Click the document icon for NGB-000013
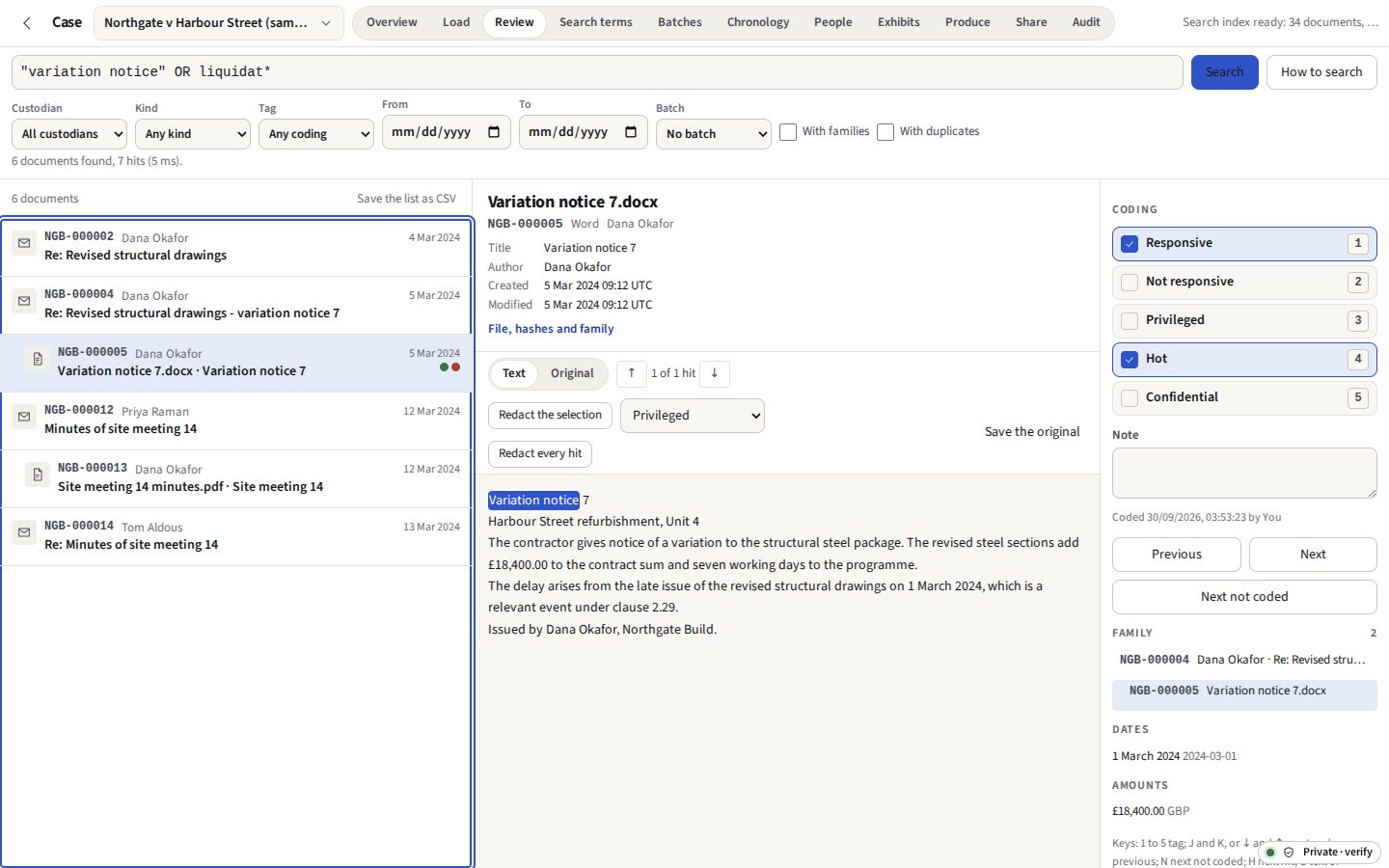1389x868 pixels. (x=38, y=475)
